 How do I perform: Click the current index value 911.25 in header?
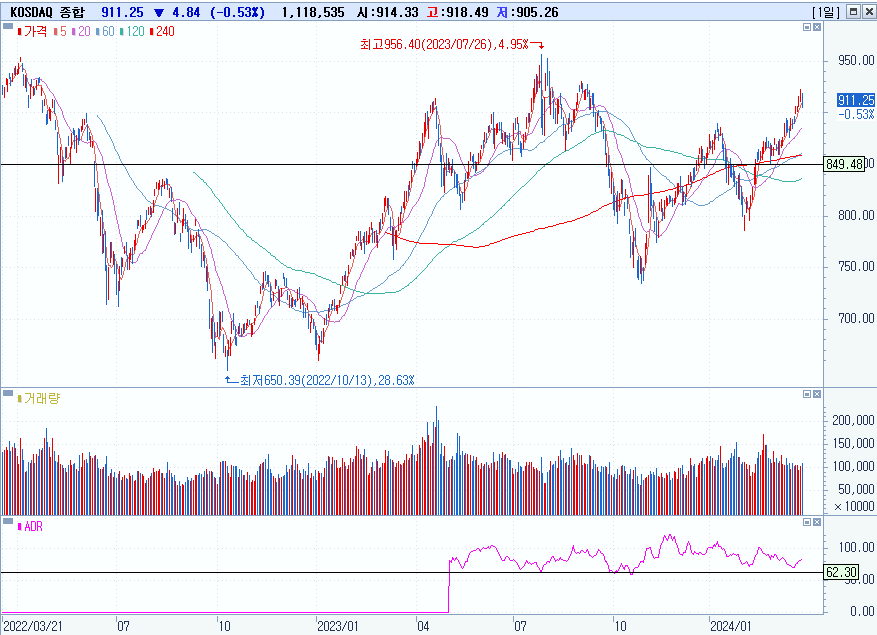[122, 12]
